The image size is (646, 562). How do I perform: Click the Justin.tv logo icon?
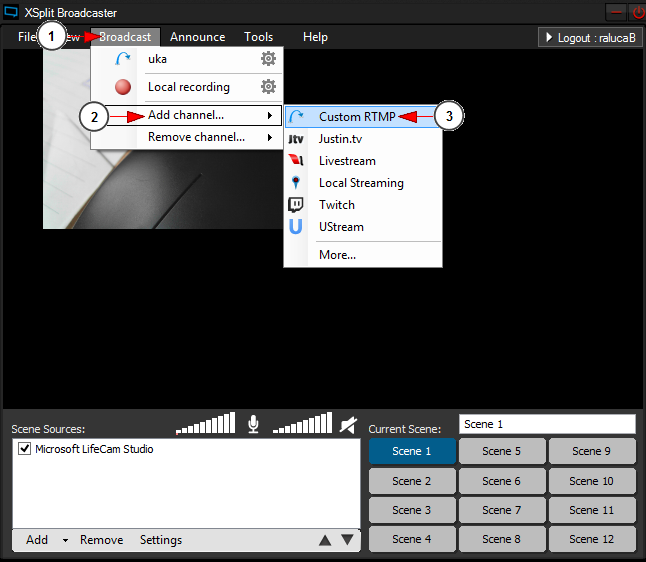pos(296,139)
